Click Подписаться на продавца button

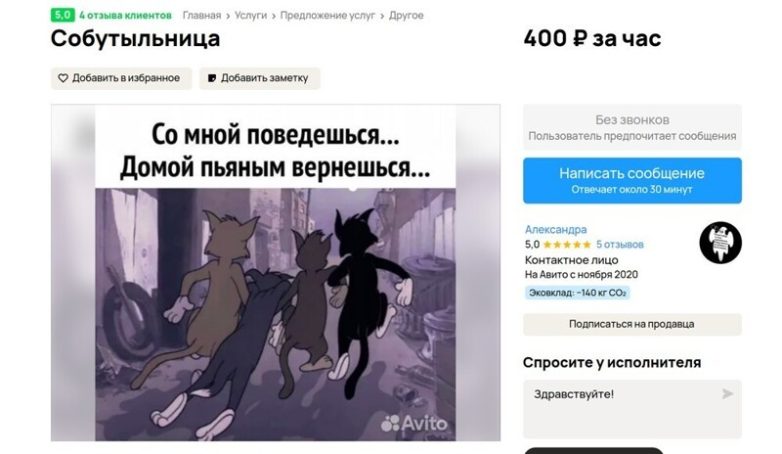(x=632, y=324)
